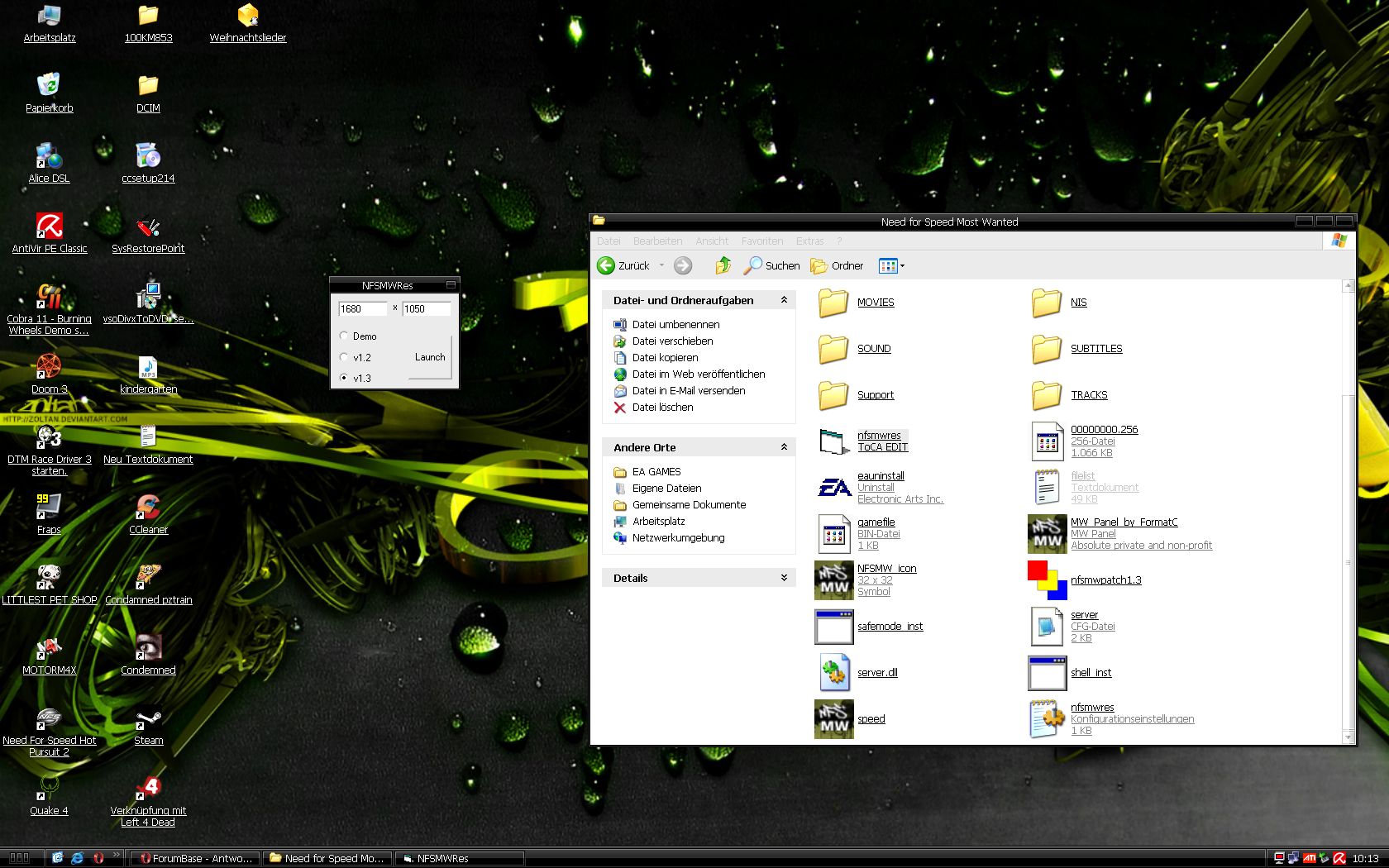Click the height field showing 1050

(427, 309)
